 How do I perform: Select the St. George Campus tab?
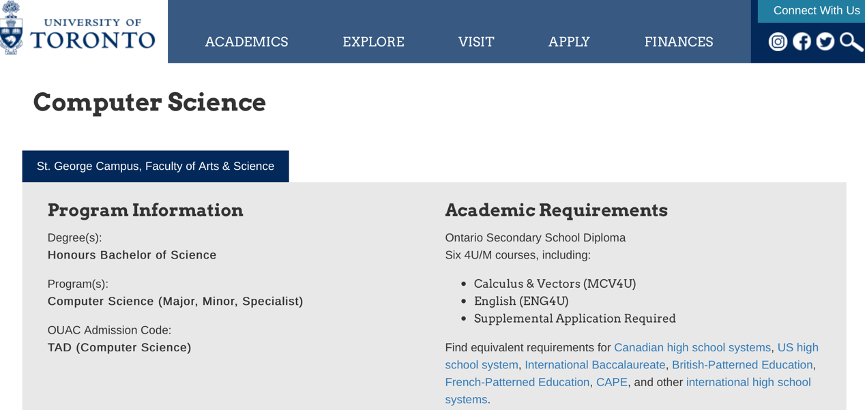coord(155,166)
